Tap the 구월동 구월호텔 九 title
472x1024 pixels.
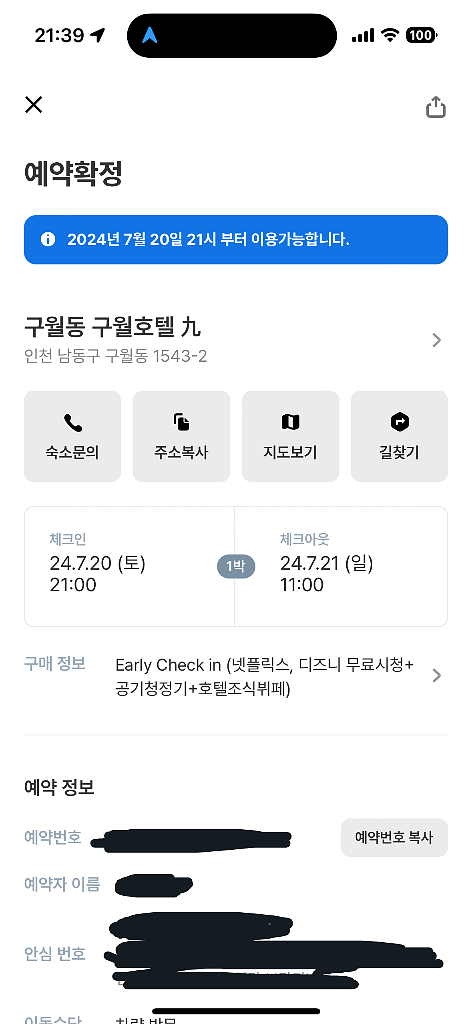pyautogui.click(x=113, y=323)
